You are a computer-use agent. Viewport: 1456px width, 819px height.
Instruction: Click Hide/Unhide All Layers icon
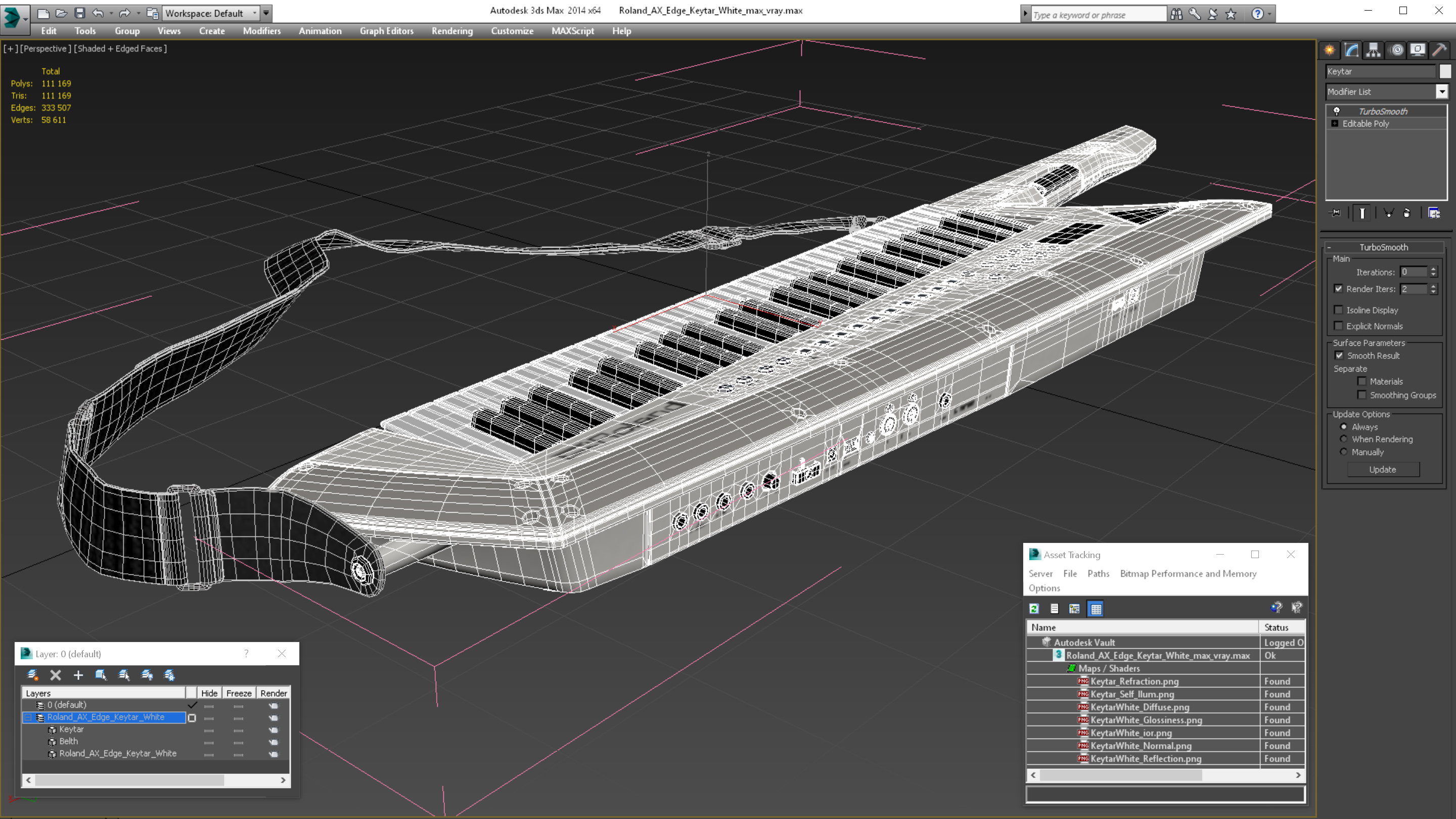tap(147, 675)
